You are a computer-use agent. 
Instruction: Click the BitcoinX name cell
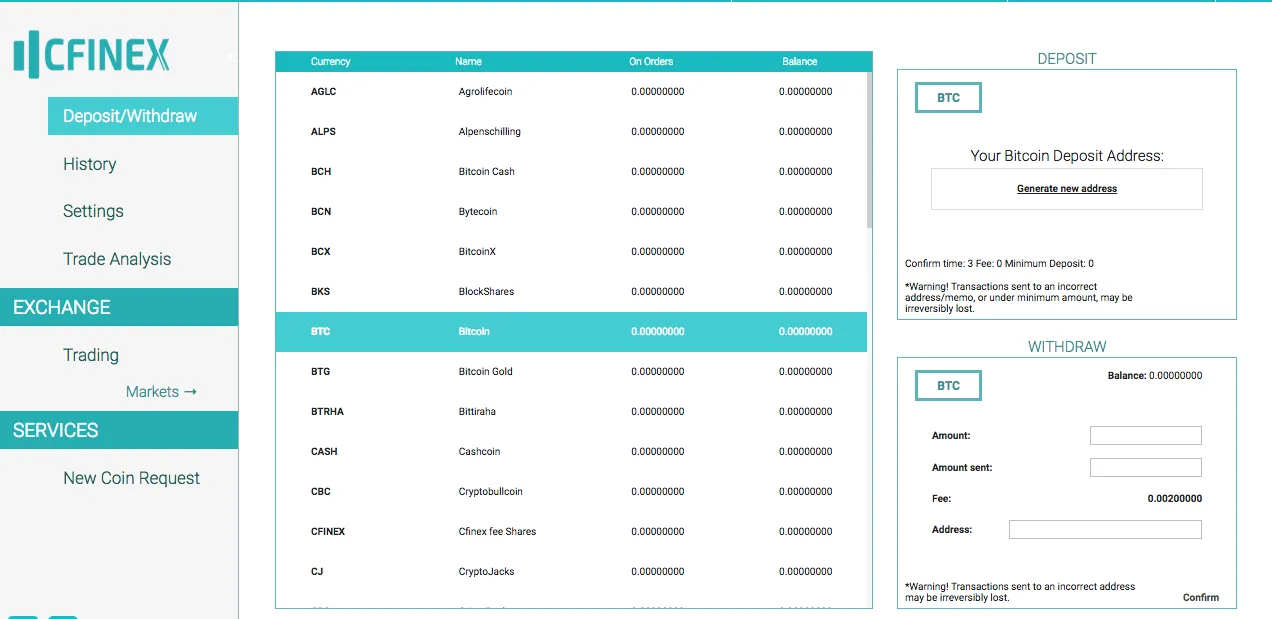click(477, 252)
